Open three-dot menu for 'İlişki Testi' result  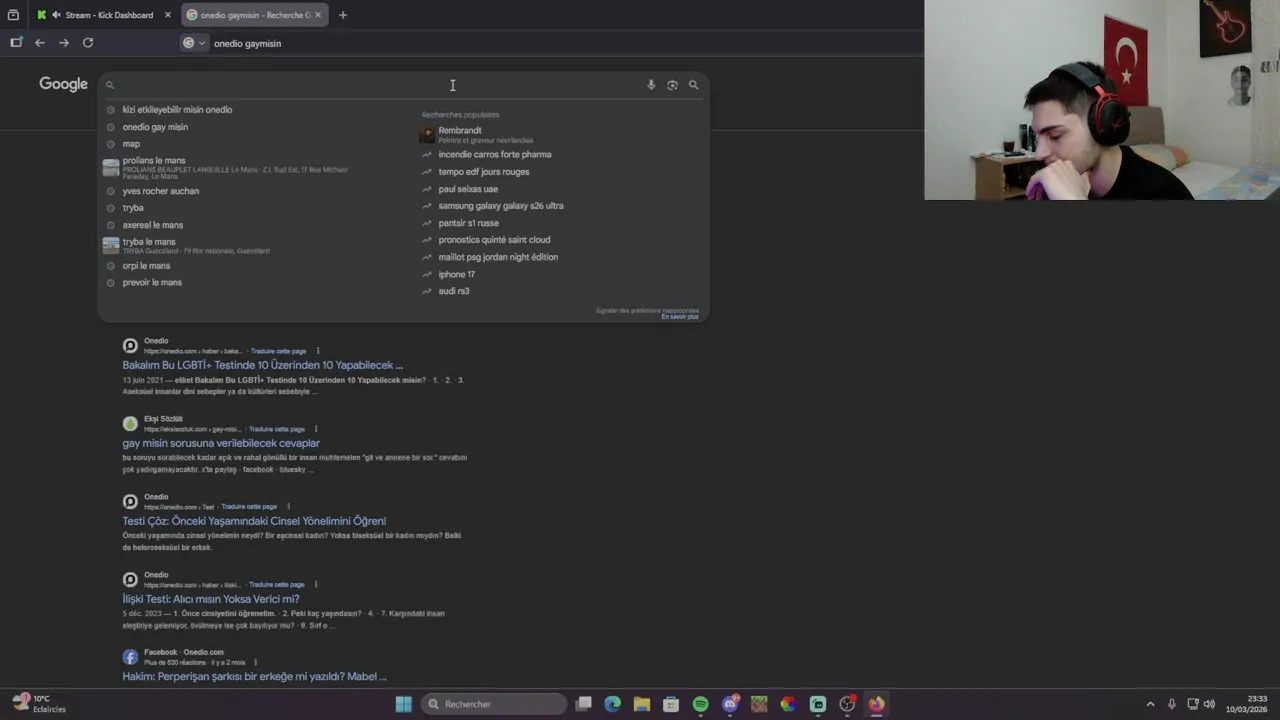tap(316, 585)
